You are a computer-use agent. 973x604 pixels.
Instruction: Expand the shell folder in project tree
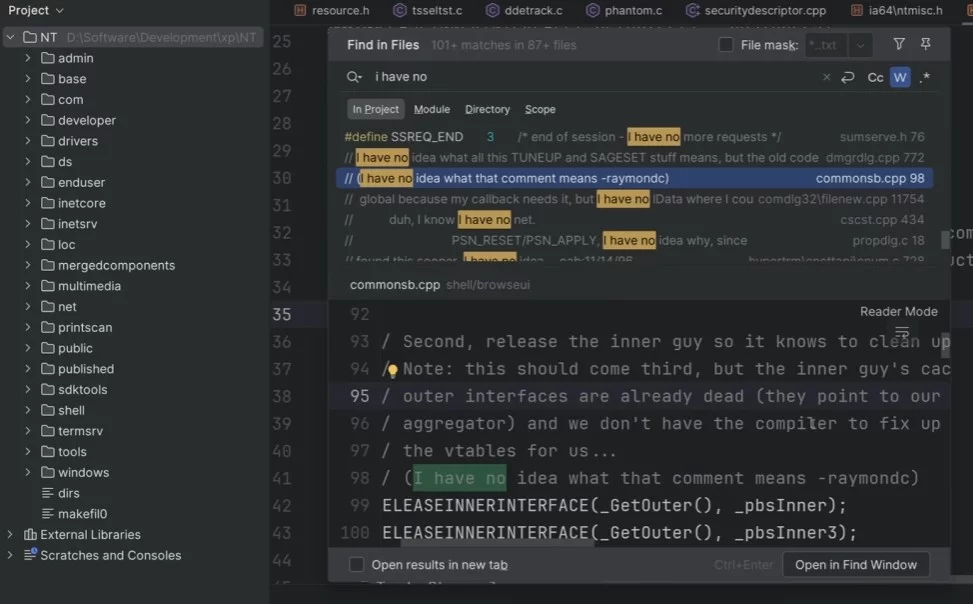(28, 410)
